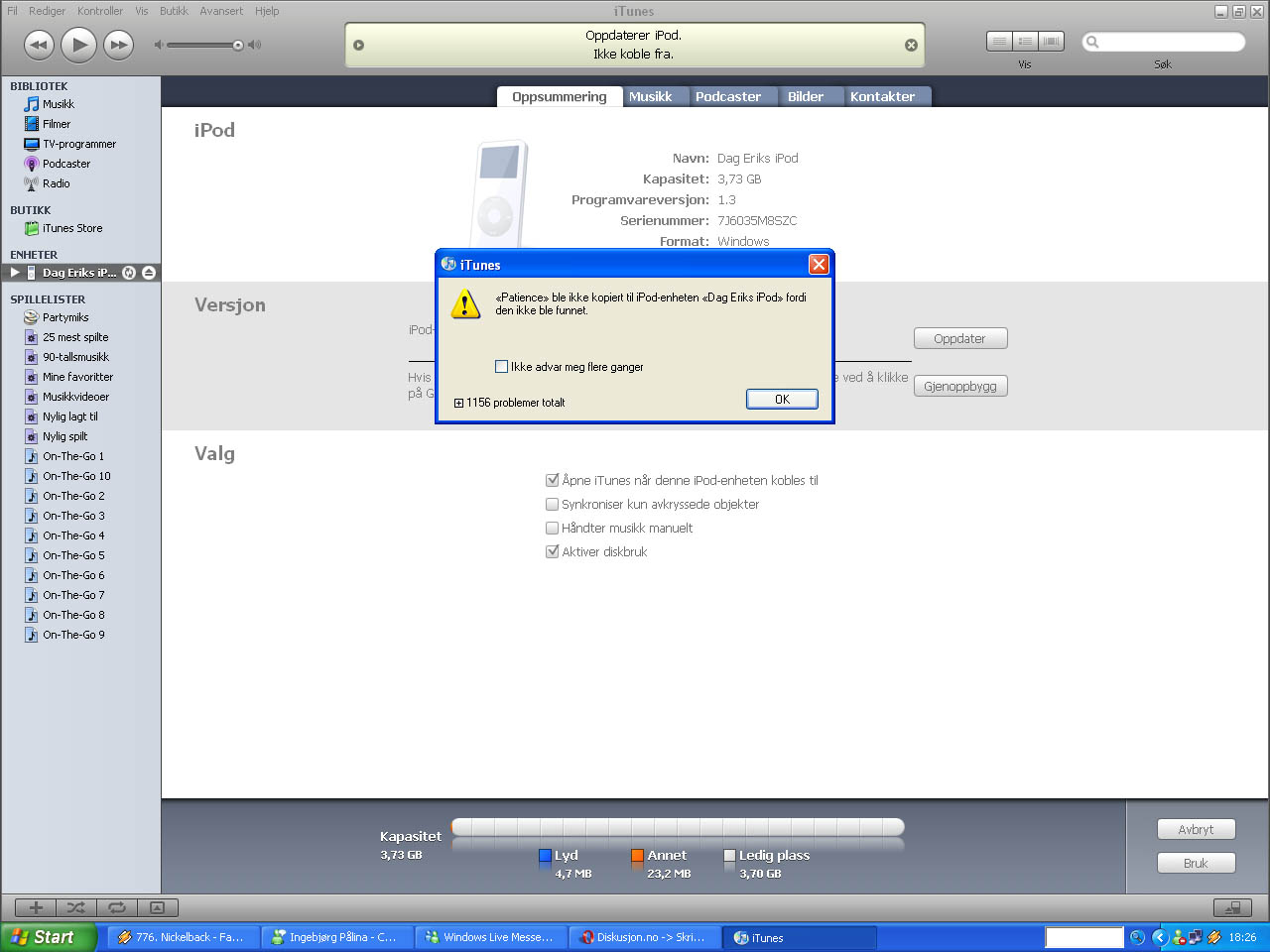Image resolution: width=1270 pixels, height=952 pixels.
Task: Open the Windows Start menu
Action: coord(48,937)
